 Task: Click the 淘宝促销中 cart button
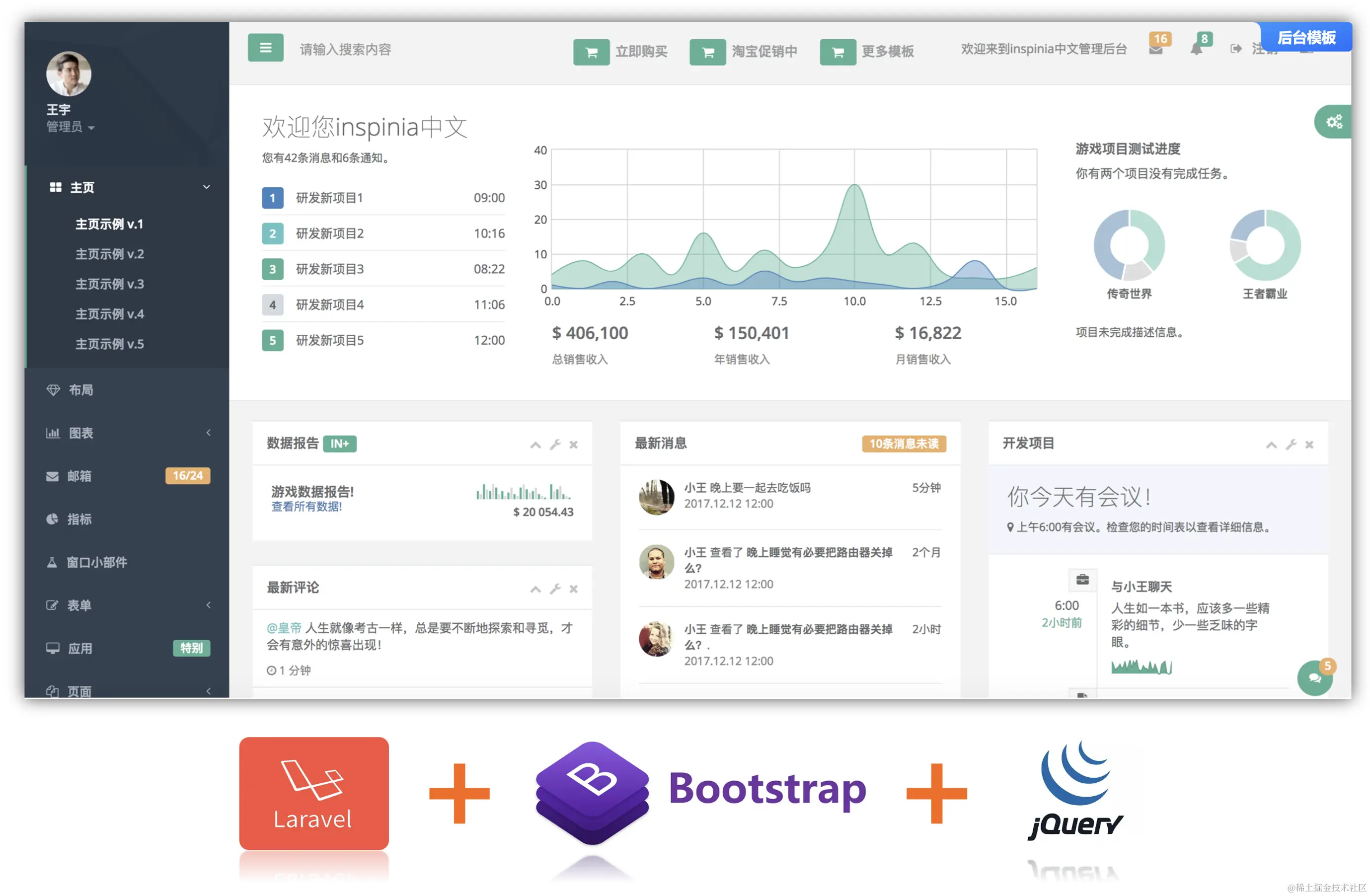(708, 52)
